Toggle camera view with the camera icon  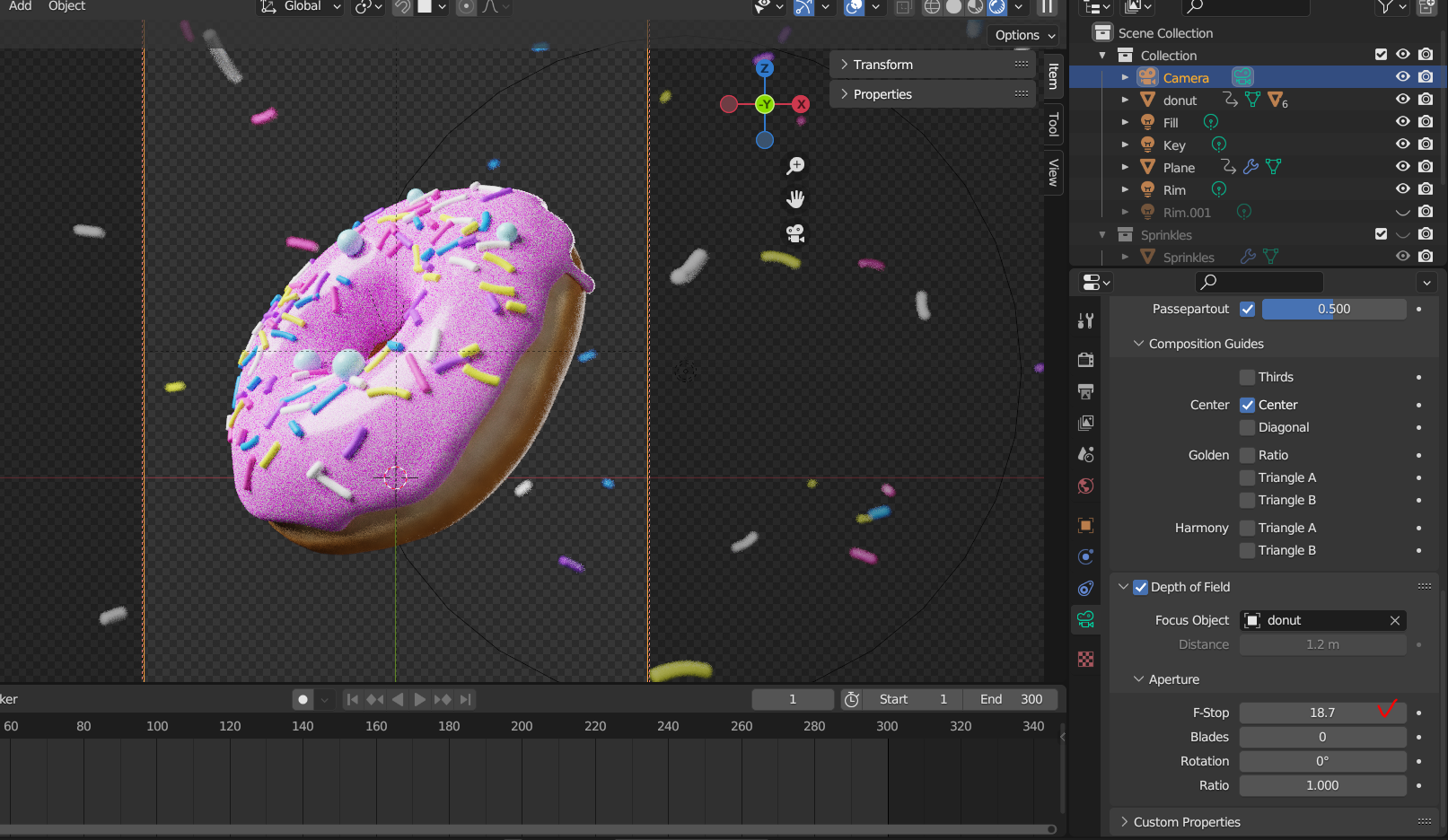tap(795, 233)
